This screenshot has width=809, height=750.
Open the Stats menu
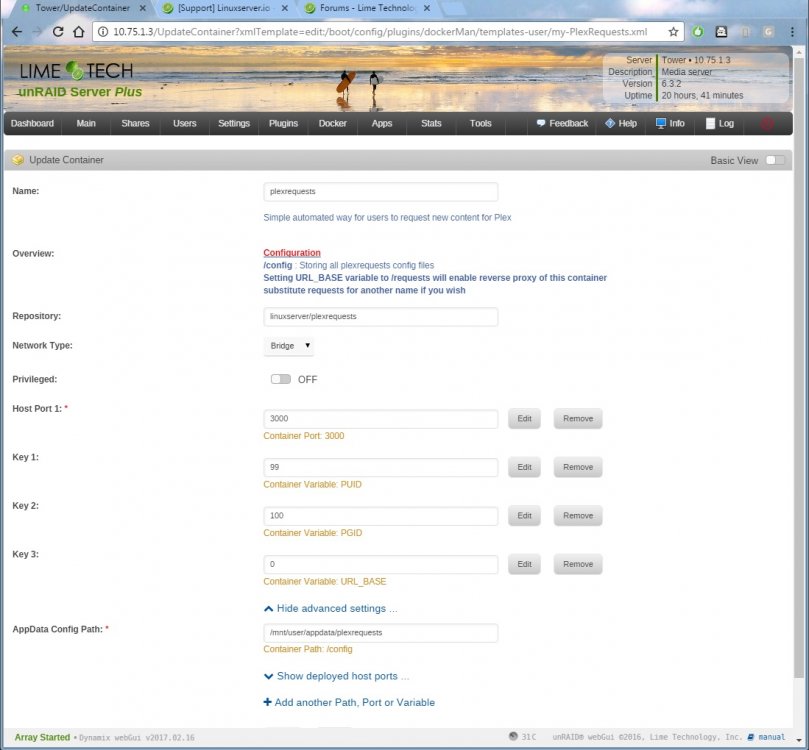(431, 124)
